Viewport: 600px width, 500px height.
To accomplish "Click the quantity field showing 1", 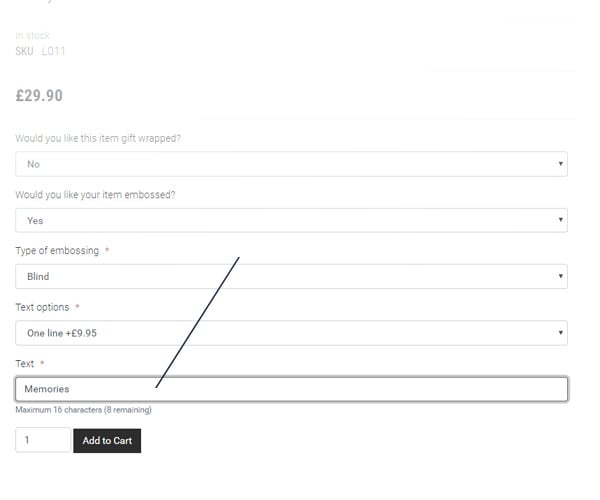I will click(43, 440).
